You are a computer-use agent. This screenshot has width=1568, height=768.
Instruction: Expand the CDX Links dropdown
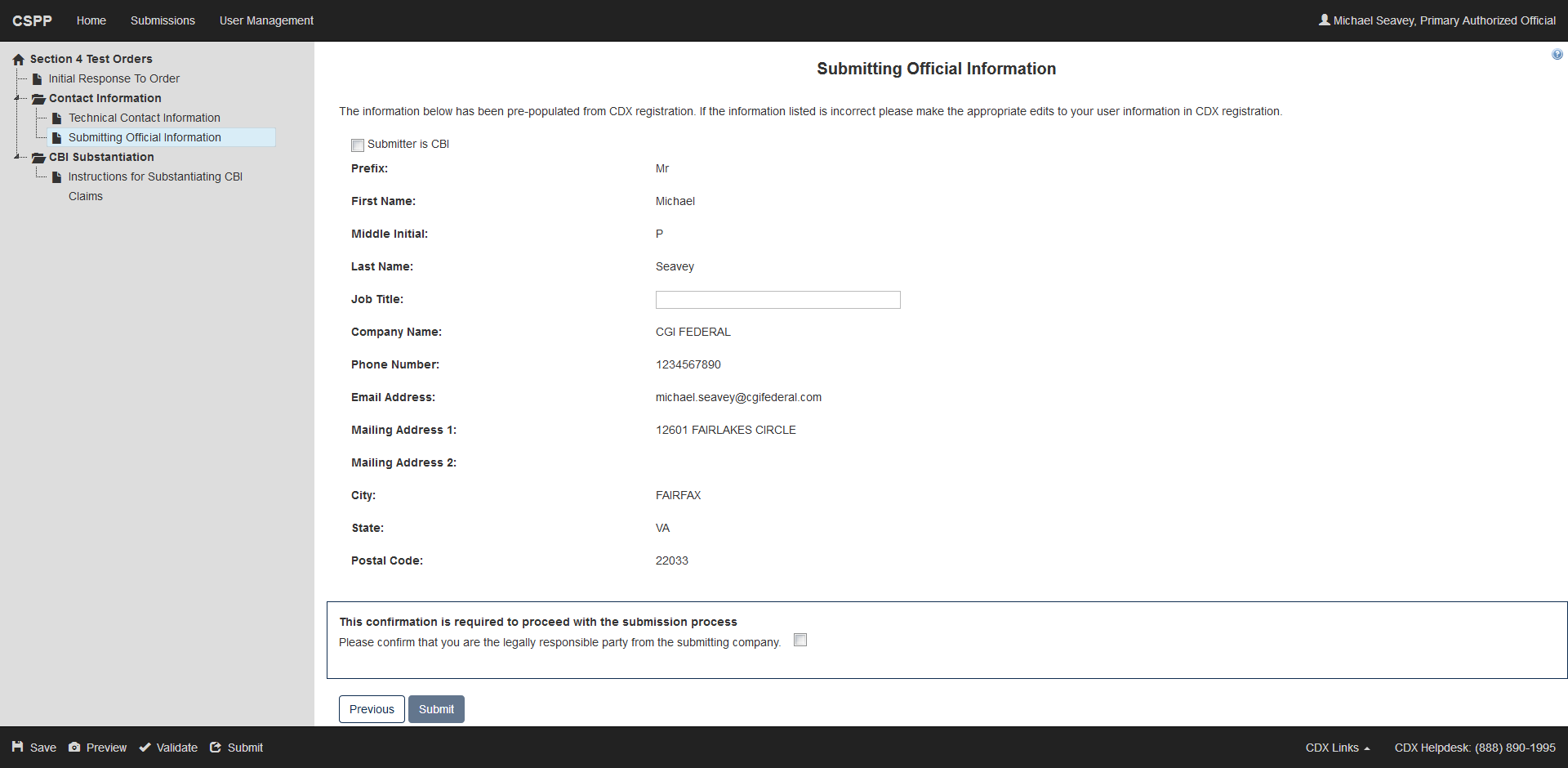[x=1337, y=748]
